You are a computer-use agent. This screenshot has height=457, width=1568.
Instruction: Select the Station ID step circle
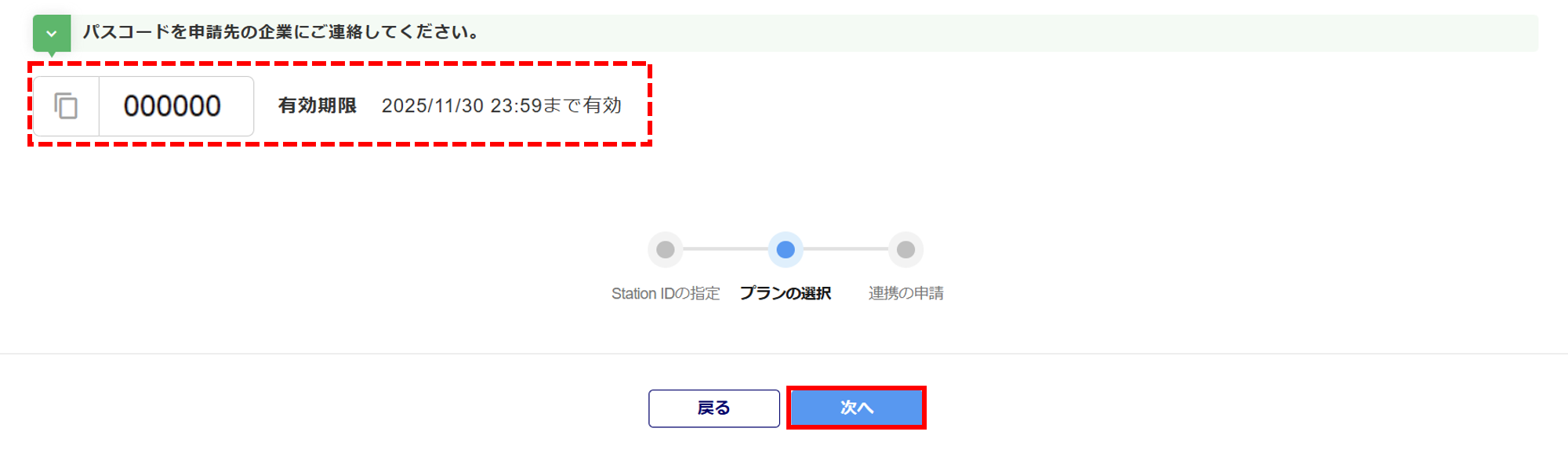666,249
